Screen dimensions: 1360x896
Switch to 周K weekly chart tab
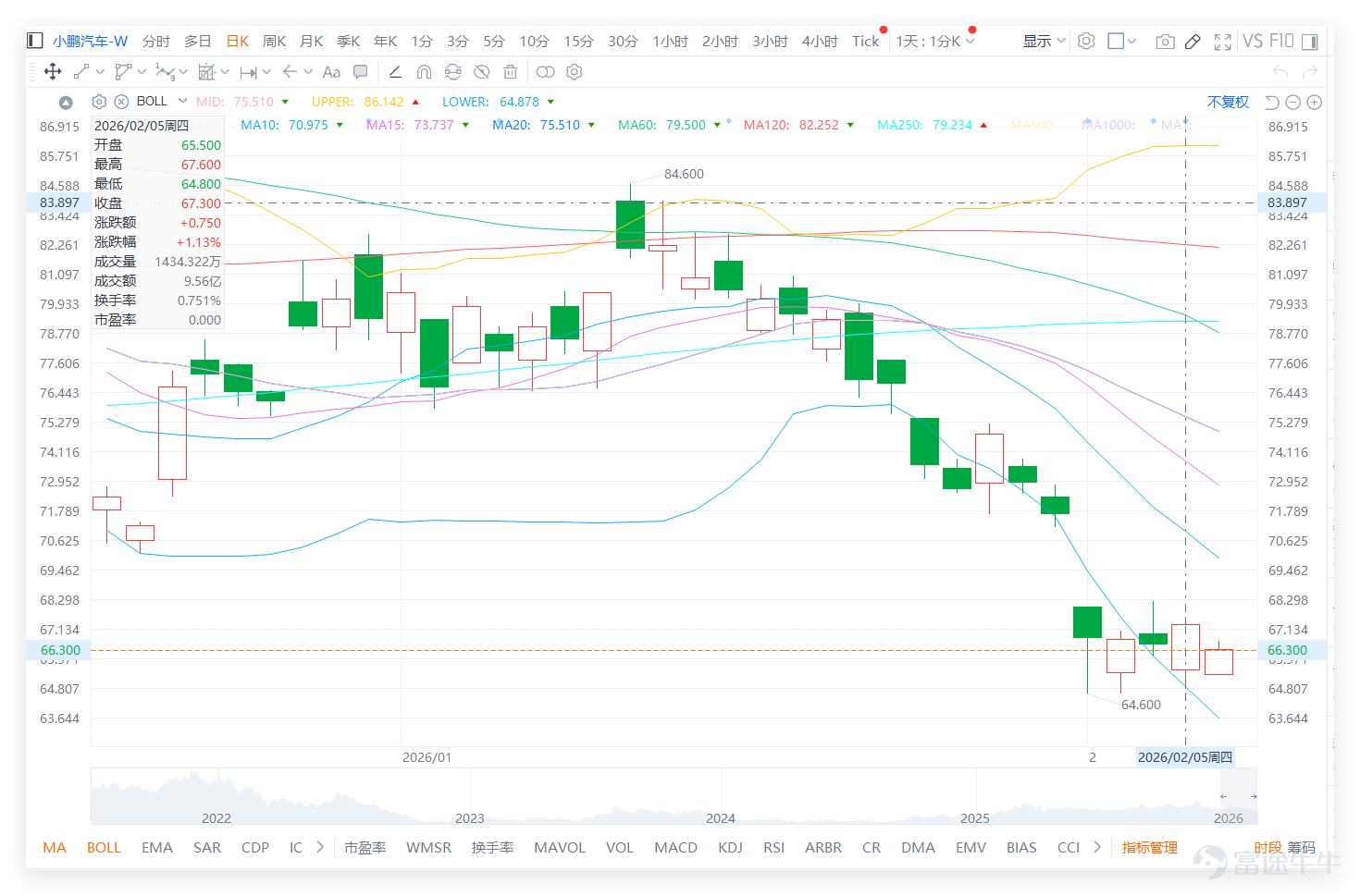click(274, 41)
